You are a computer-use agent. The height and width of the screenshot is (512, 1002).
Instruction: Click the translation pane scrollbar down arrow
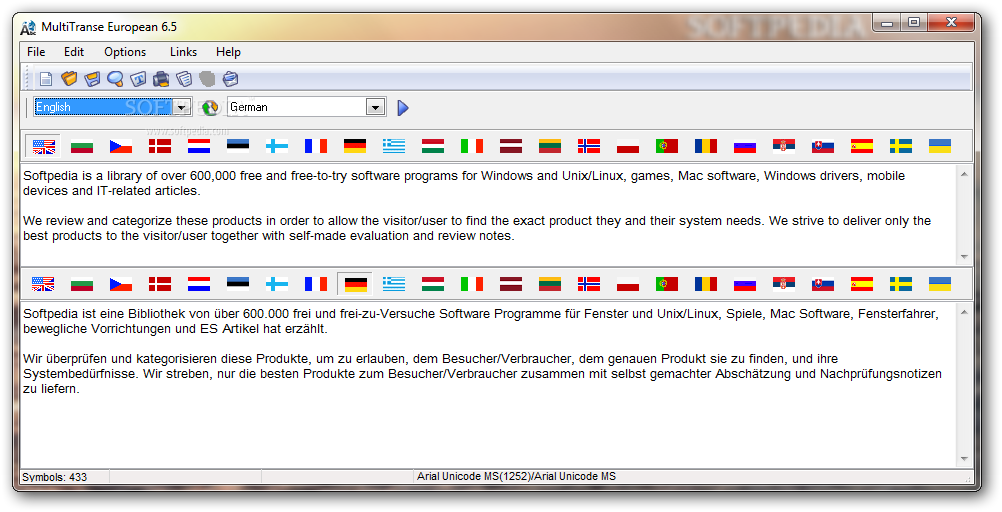point(964,460)
